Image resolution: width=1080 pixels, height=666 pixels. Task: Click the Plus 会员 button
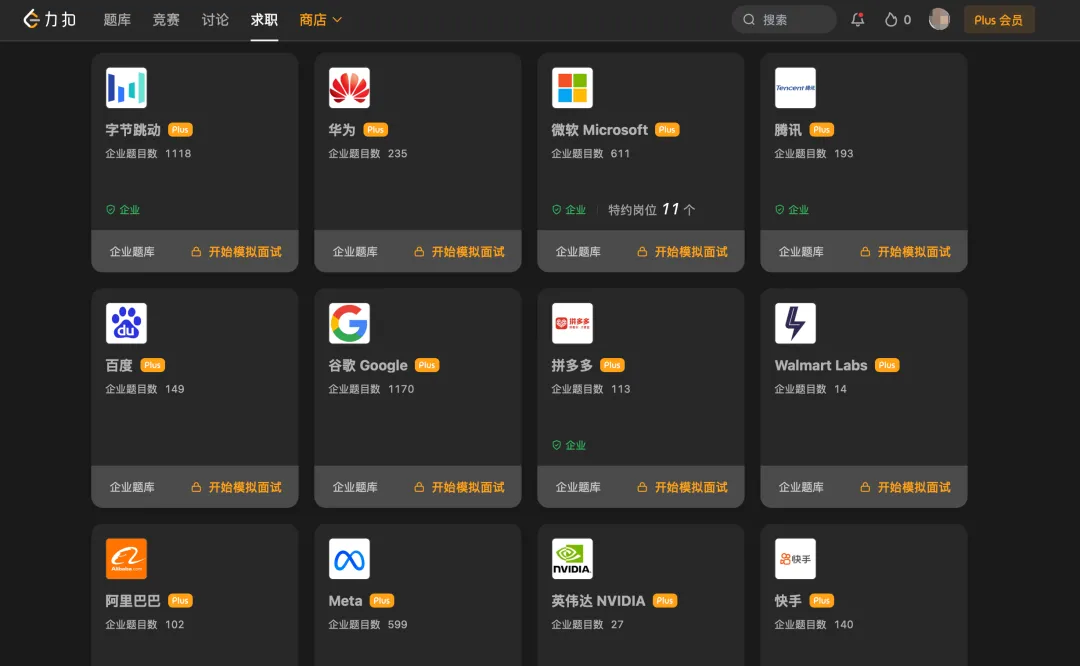pos(999,19)
